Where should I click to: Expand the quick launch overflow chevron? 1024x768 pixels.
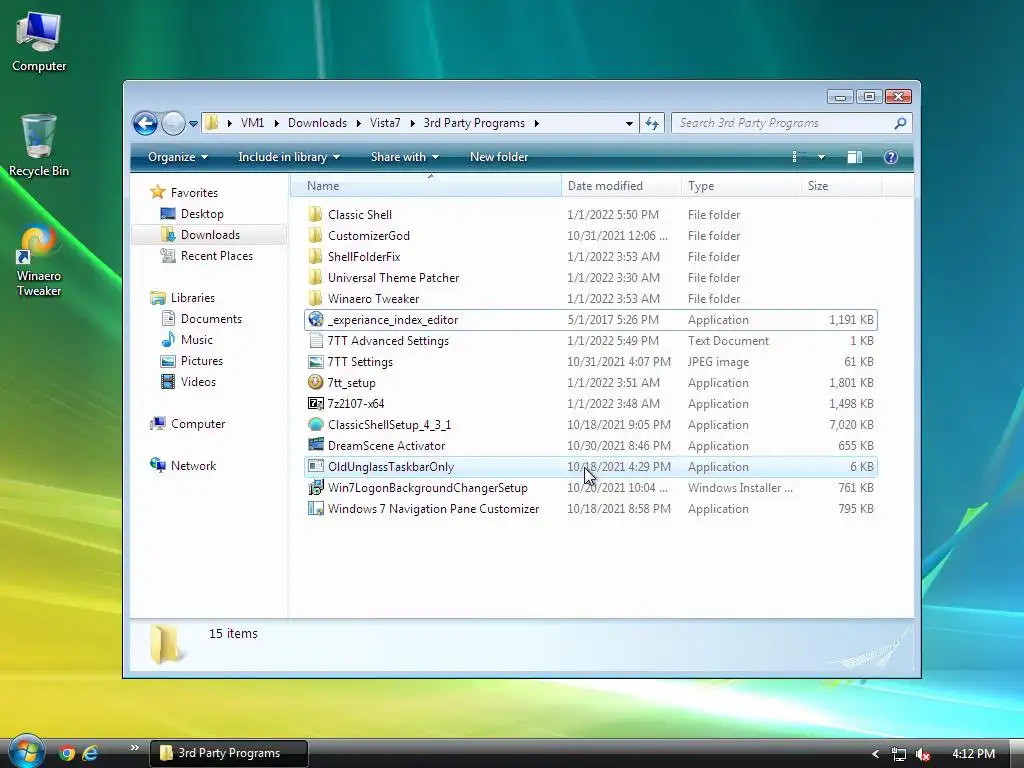click(135, 748)
